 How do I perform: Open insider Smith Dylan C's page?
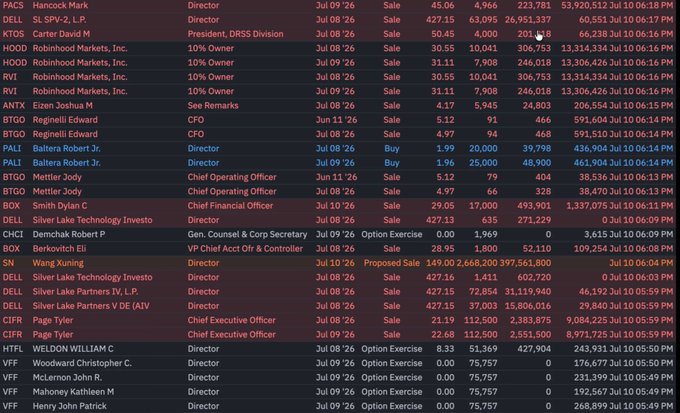[x=60, y=206]
